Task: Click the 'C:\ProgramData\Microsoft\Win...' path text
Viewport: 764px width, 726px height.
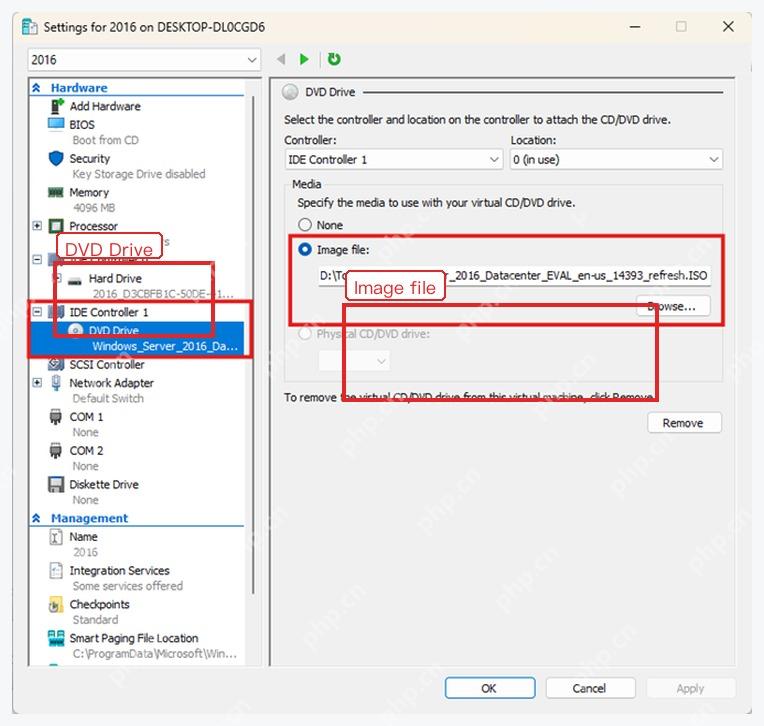Action: coord(155,654)
